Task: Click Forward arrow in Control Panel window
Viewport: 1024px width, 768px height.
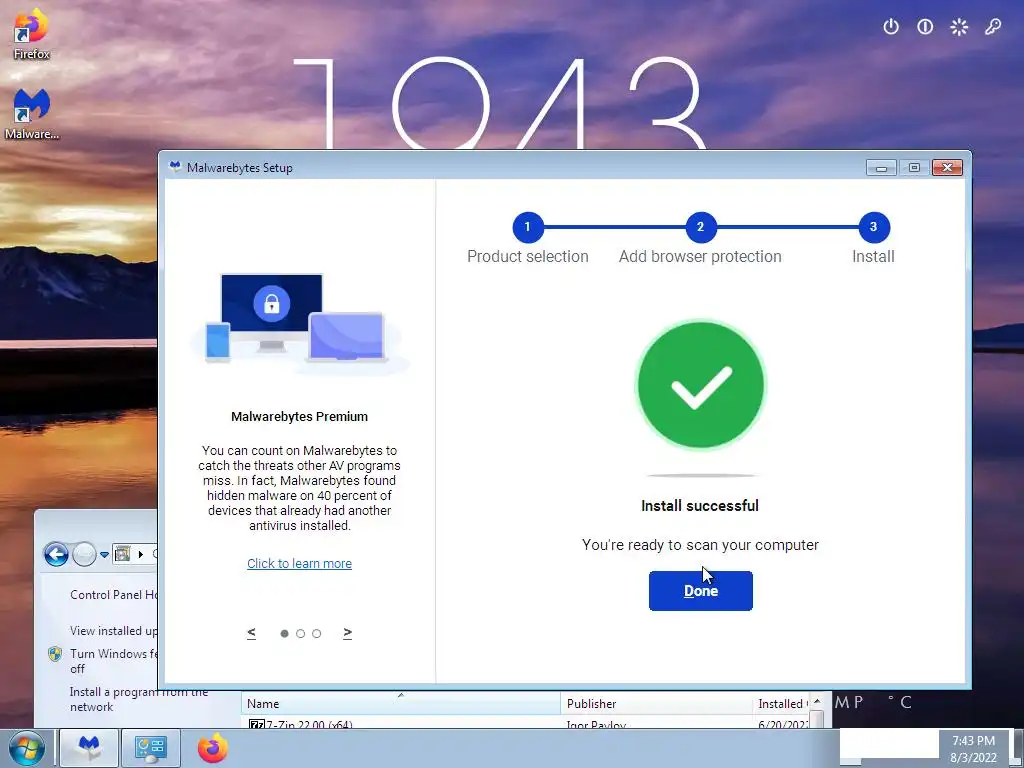Action: (x=84, y=554)
